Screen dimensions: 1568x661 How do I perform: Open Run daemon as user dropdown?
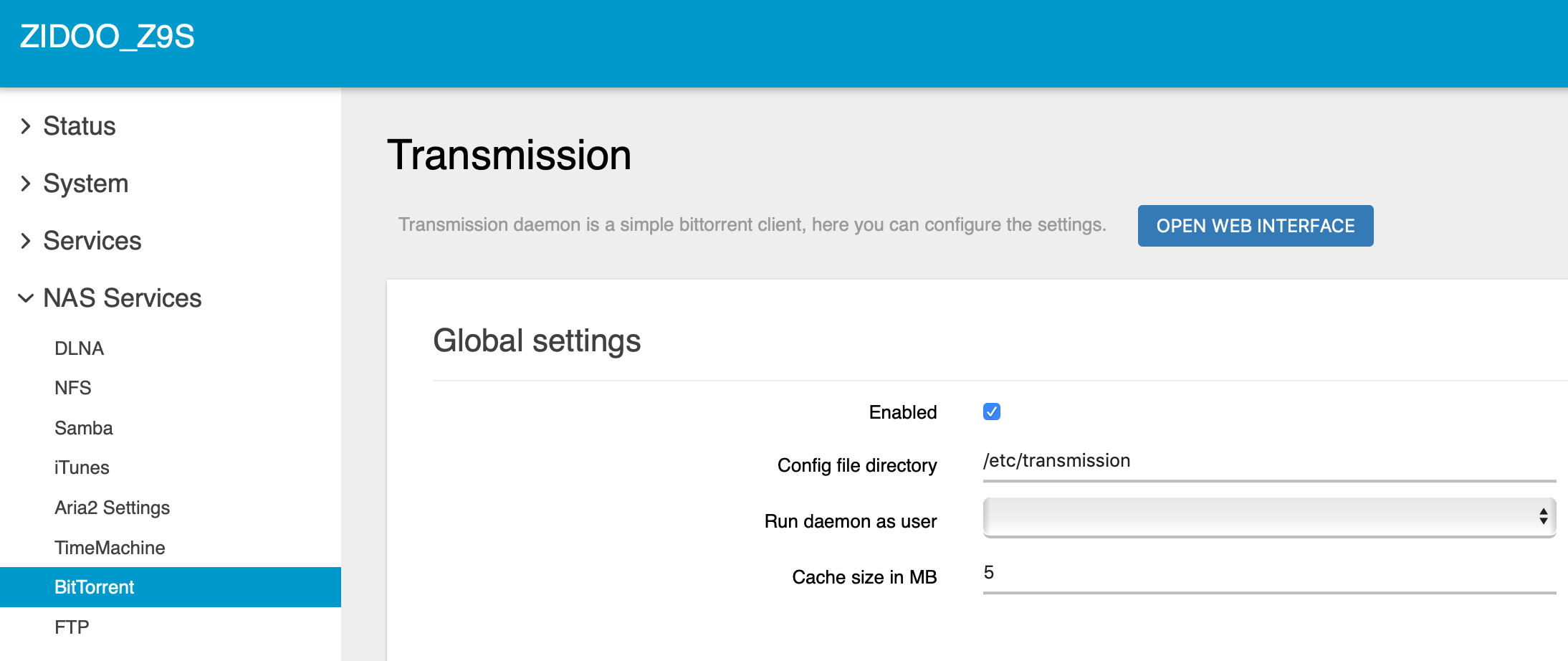tap(1269, 517)
